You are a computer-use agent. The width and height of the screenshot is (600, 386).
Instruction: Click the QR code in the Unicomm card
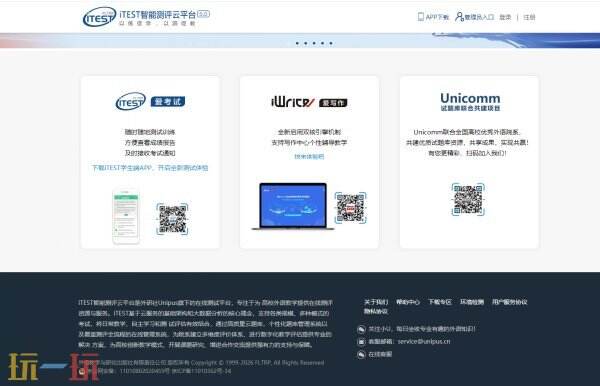[468, 200]
